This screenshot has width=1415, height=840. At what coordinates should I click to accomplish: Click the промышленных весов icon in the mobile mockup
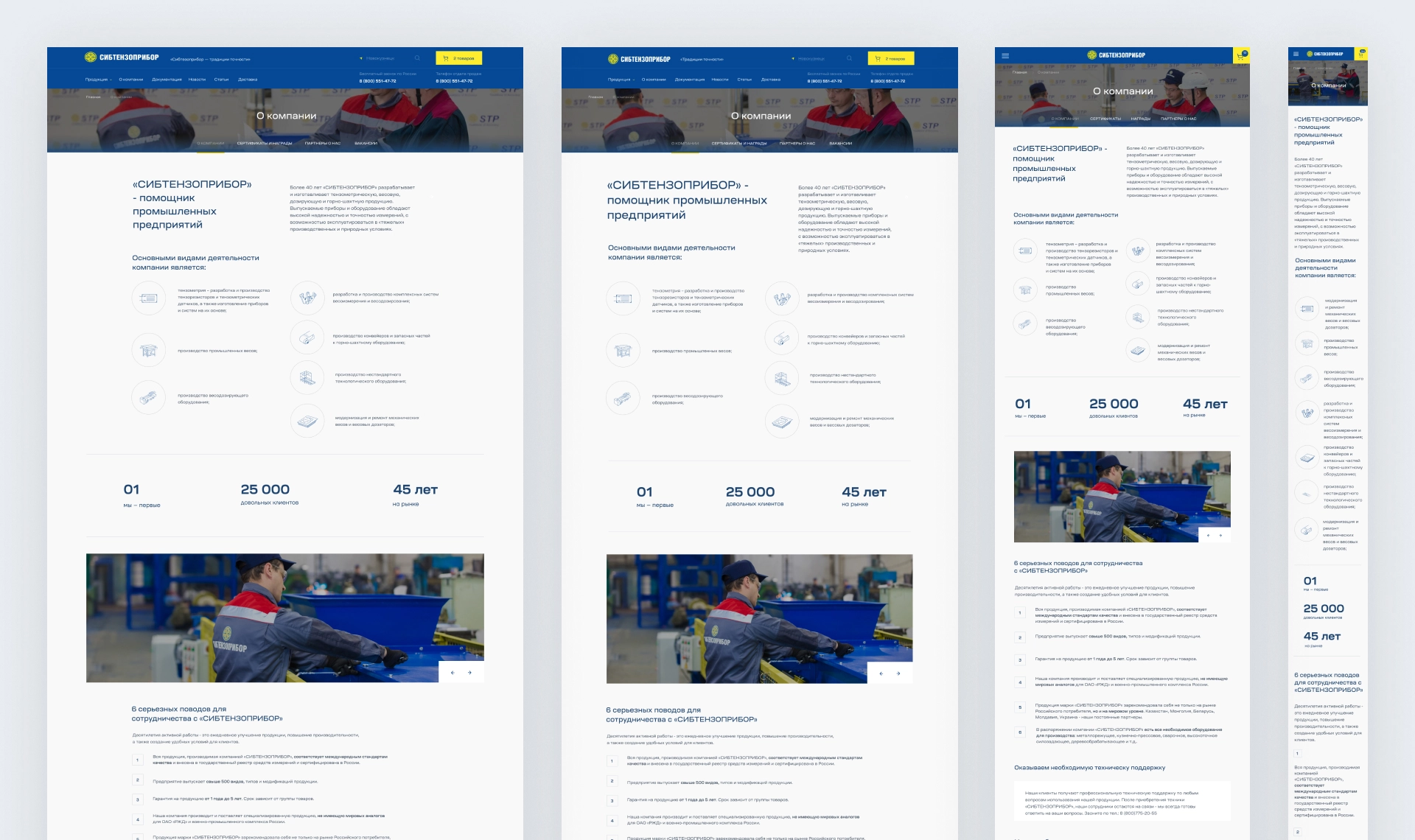point(1307,344)
